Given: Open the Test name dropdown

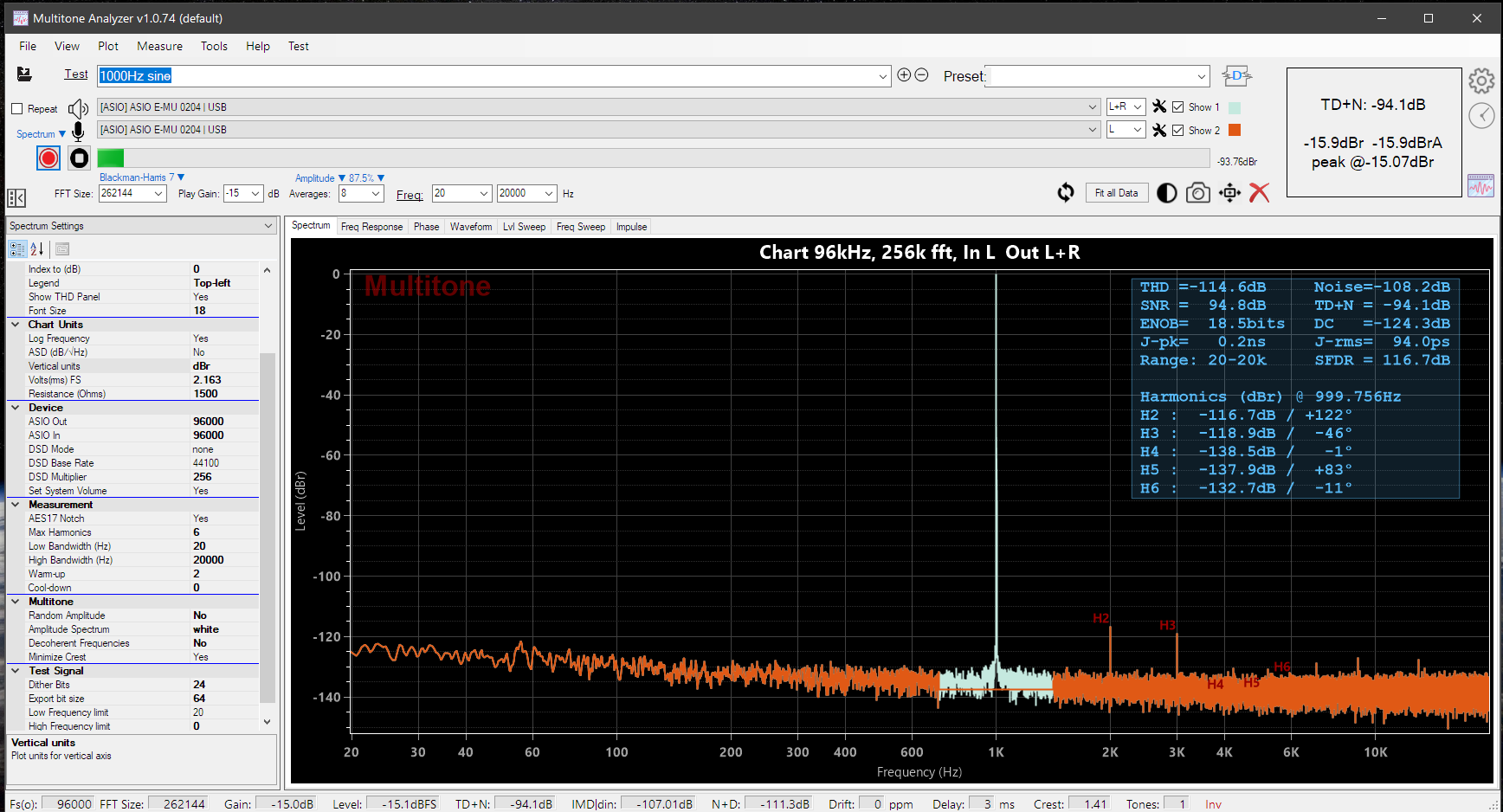Looking at the screenshot, I should click(x=883, y=76).
